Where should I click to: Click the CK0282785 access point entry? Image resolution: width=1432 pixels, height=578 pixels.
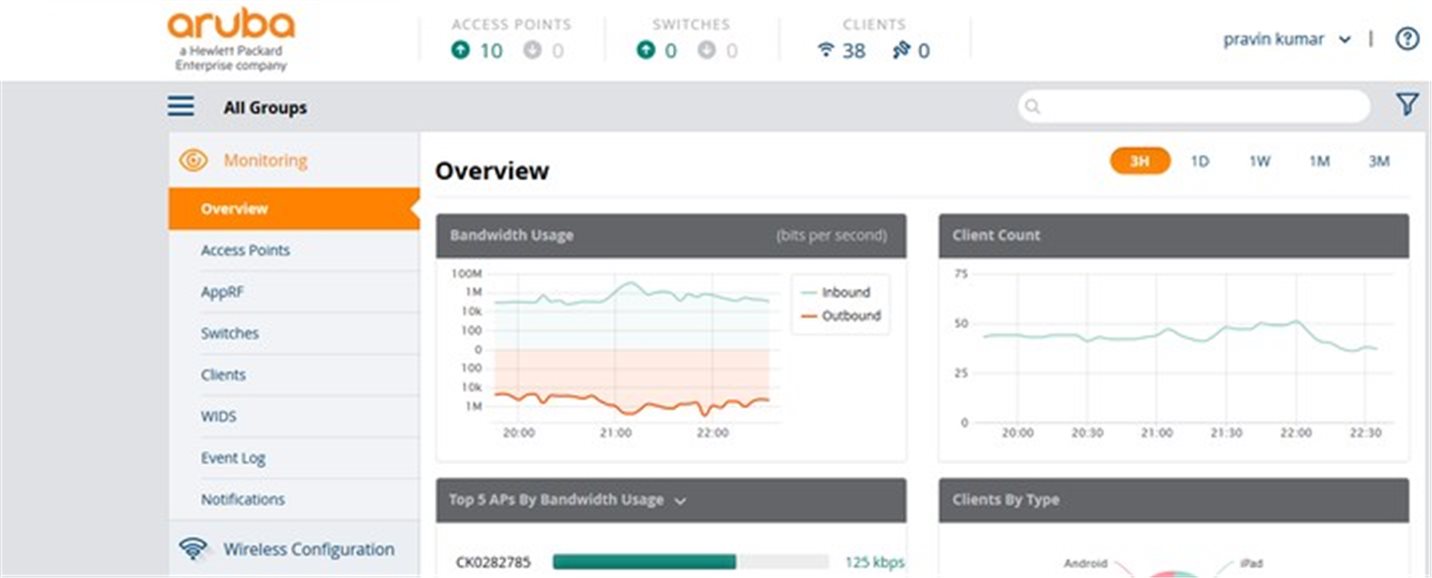(493, 562)
